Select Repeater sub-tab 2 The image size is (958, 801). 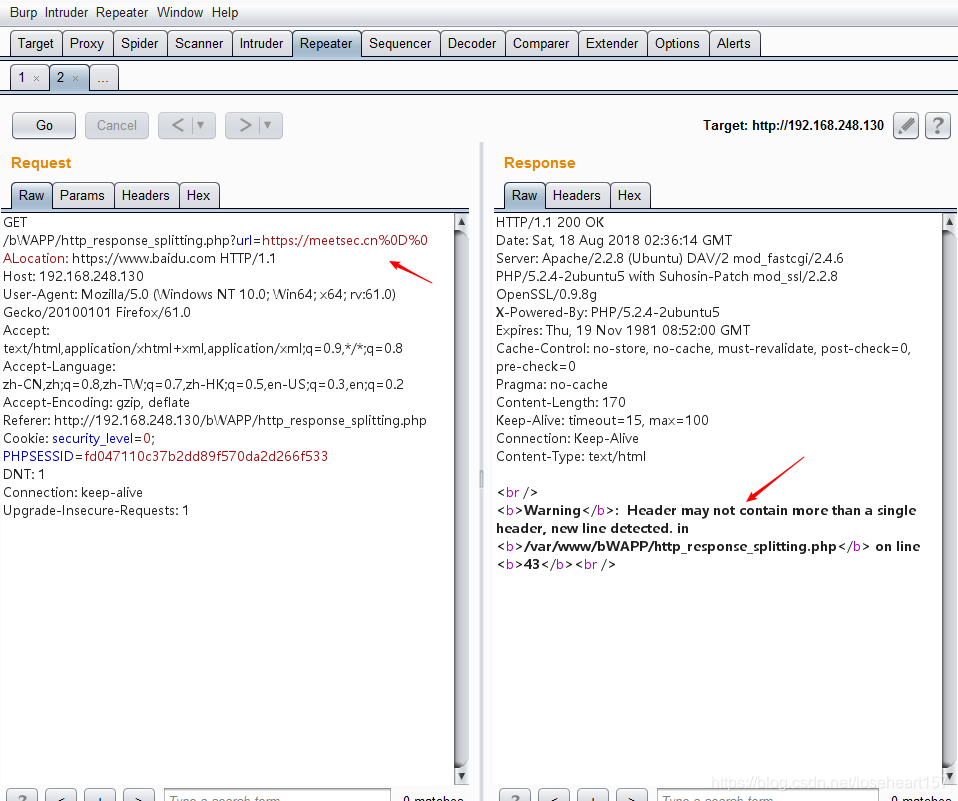click(60, 78)
